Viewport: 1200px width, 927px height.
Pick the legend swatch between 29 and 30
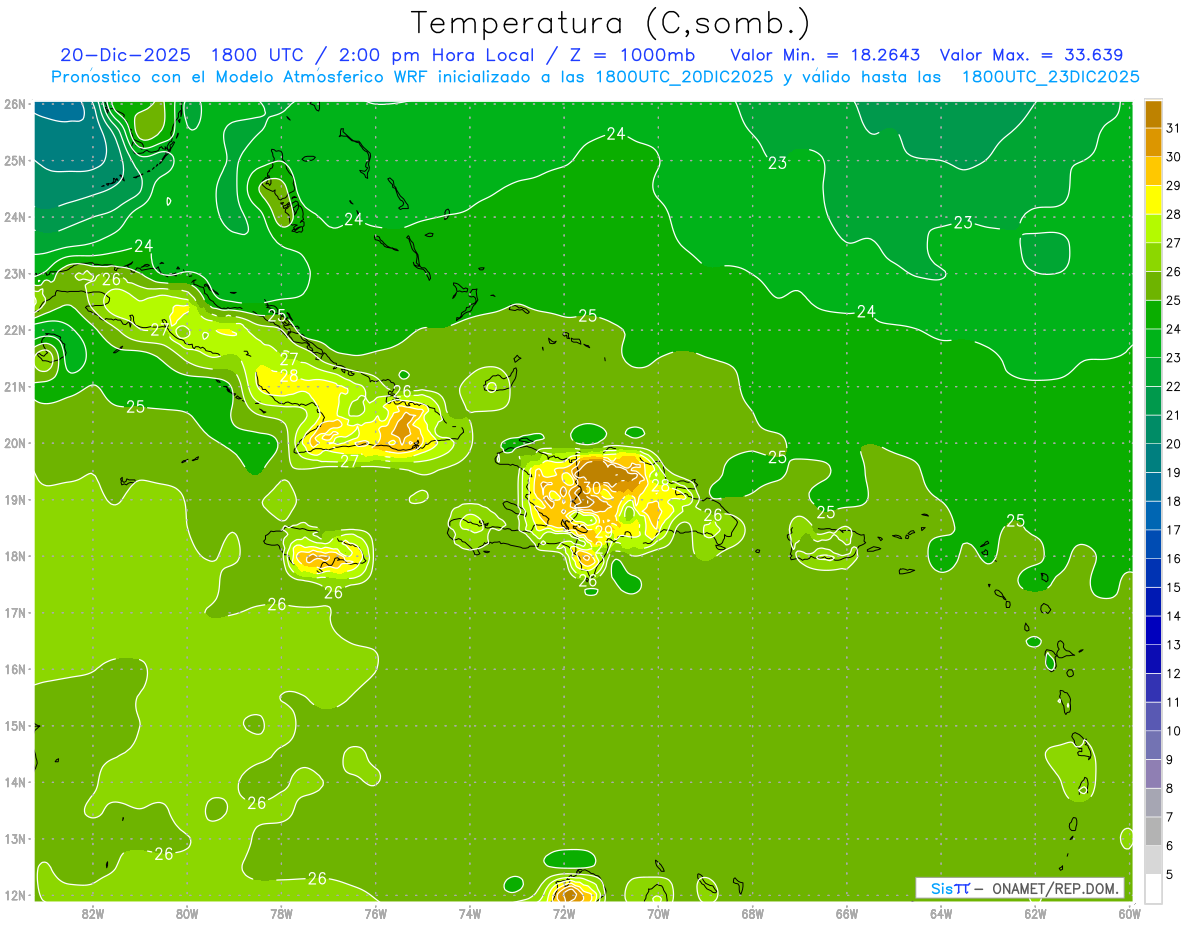(1153, 171)
